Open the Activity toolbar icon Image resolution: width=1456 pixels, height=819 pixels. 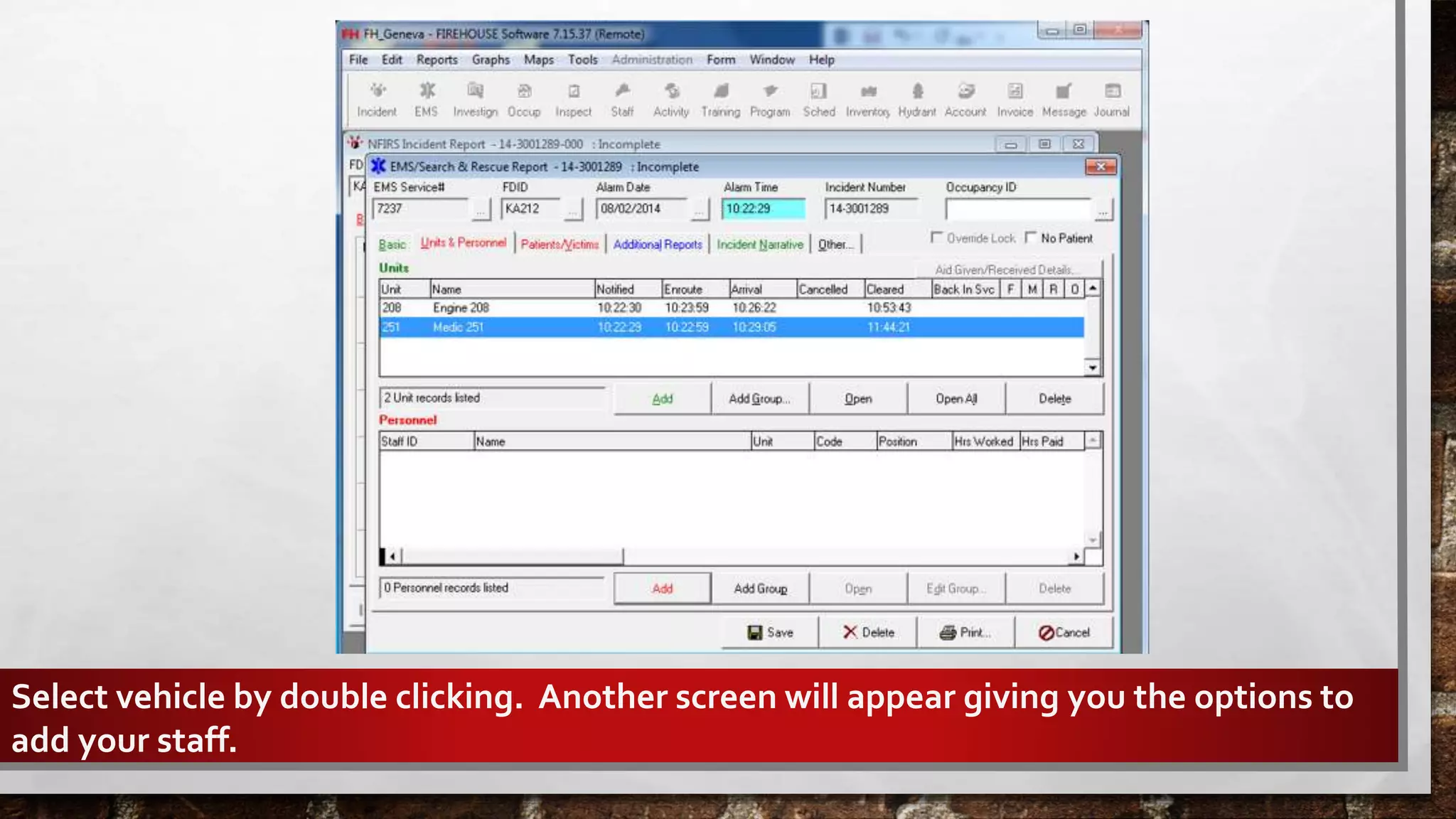click(671, 100)
